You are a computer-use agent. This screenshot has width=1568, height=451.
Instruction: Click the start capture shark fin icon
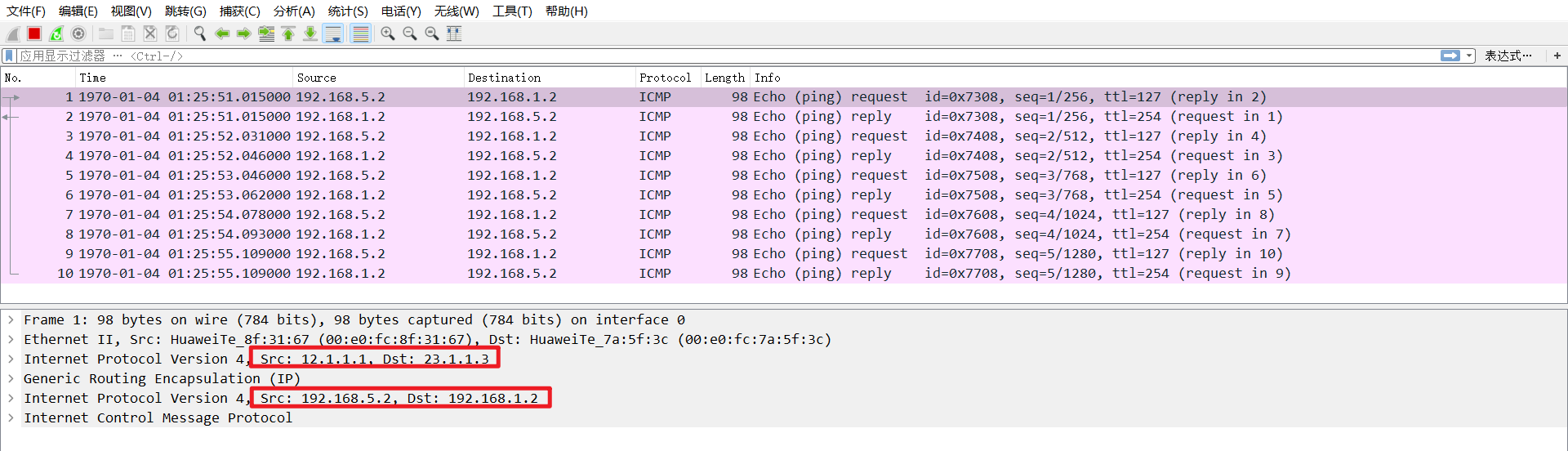click(12, 33)
